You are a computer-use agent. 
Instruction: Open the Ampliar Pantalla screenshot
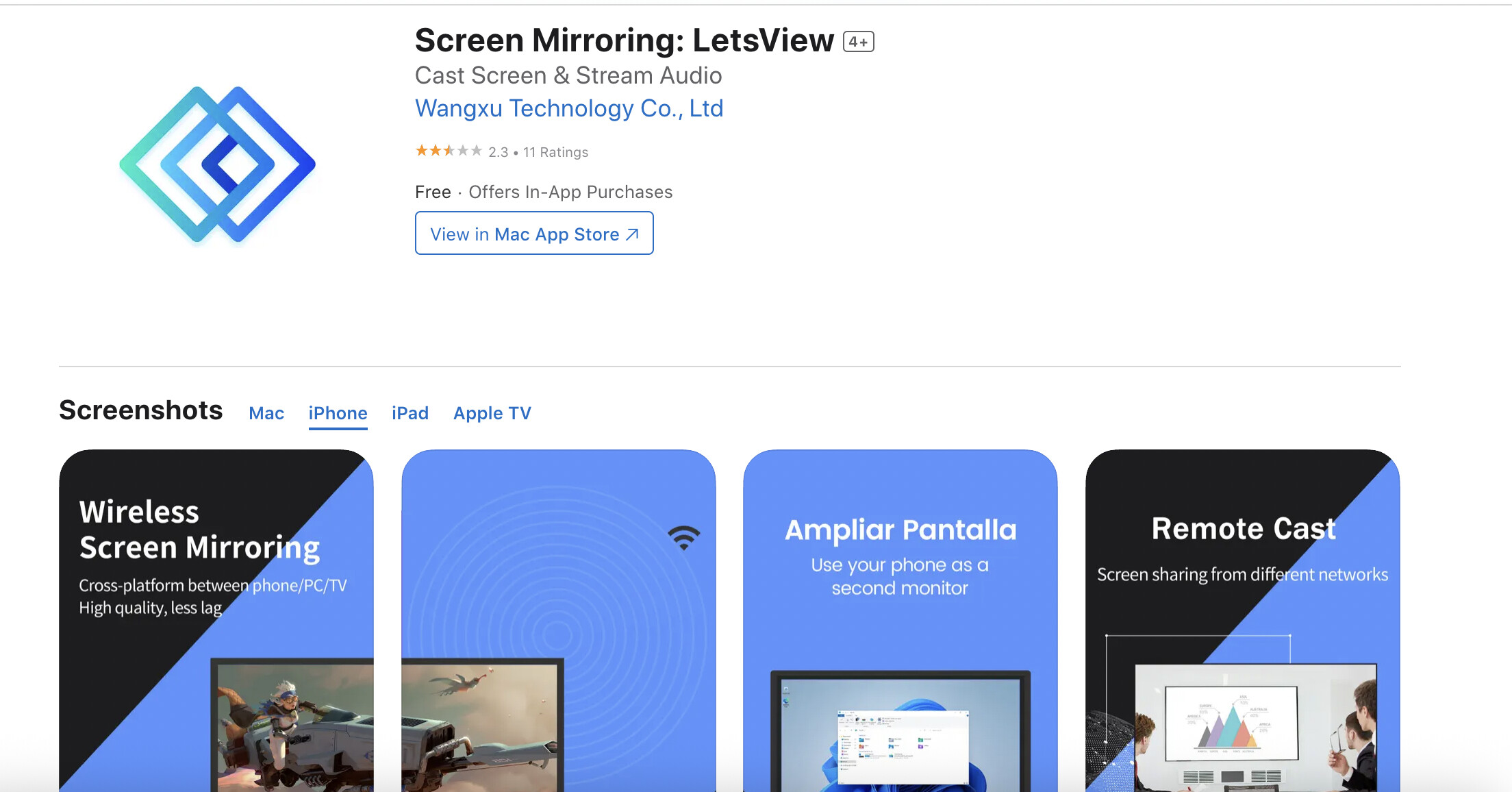[900, 621]
